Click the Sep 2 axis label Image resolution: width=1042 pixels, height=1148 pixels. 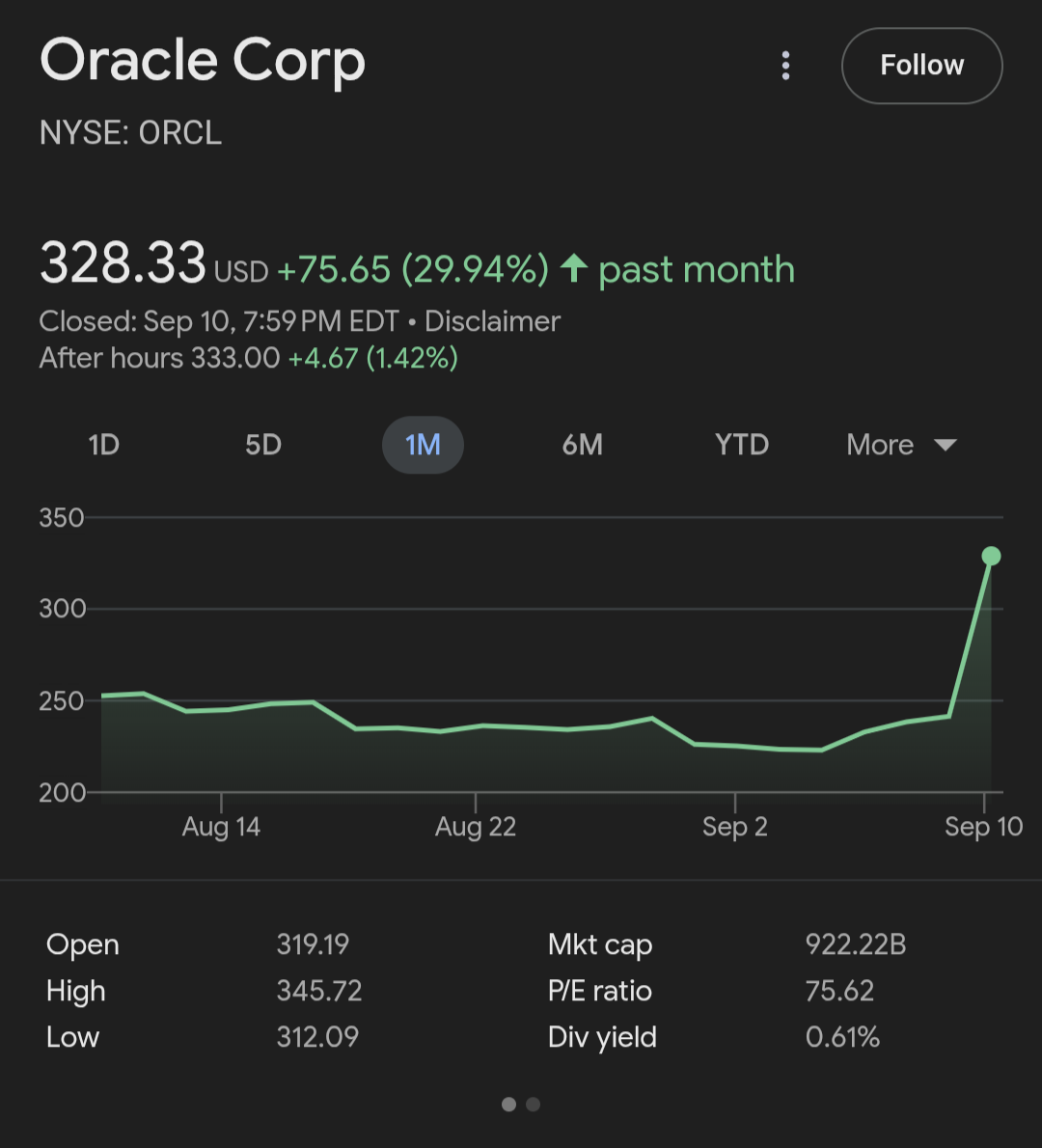735,827
